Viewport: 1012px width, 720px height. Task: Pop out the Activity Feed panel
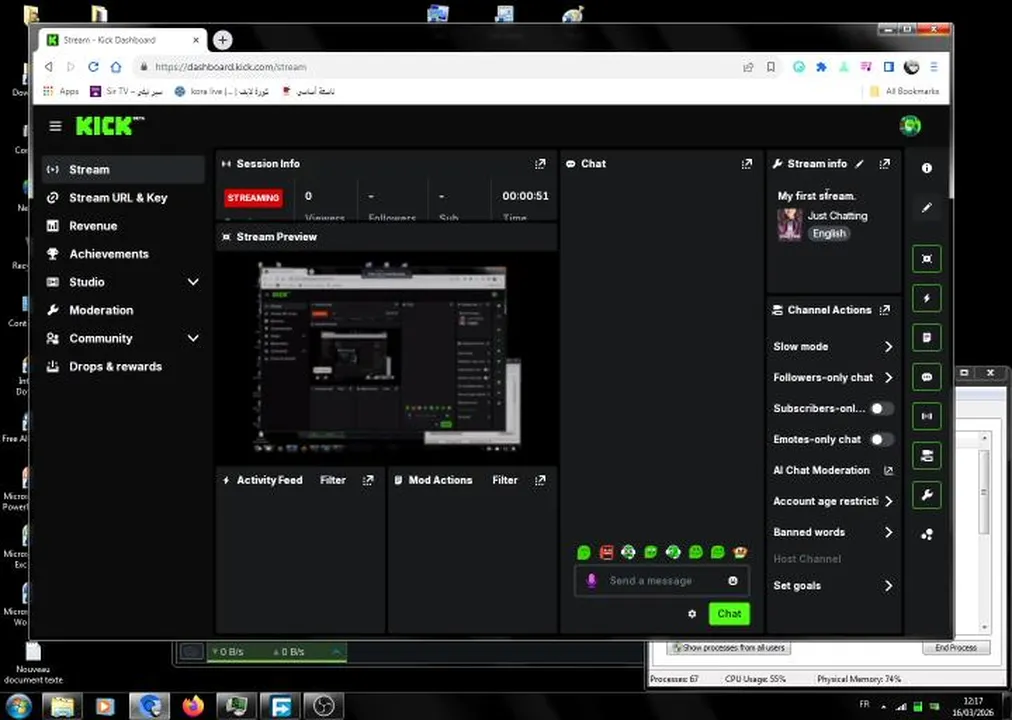tap(368, 480)
